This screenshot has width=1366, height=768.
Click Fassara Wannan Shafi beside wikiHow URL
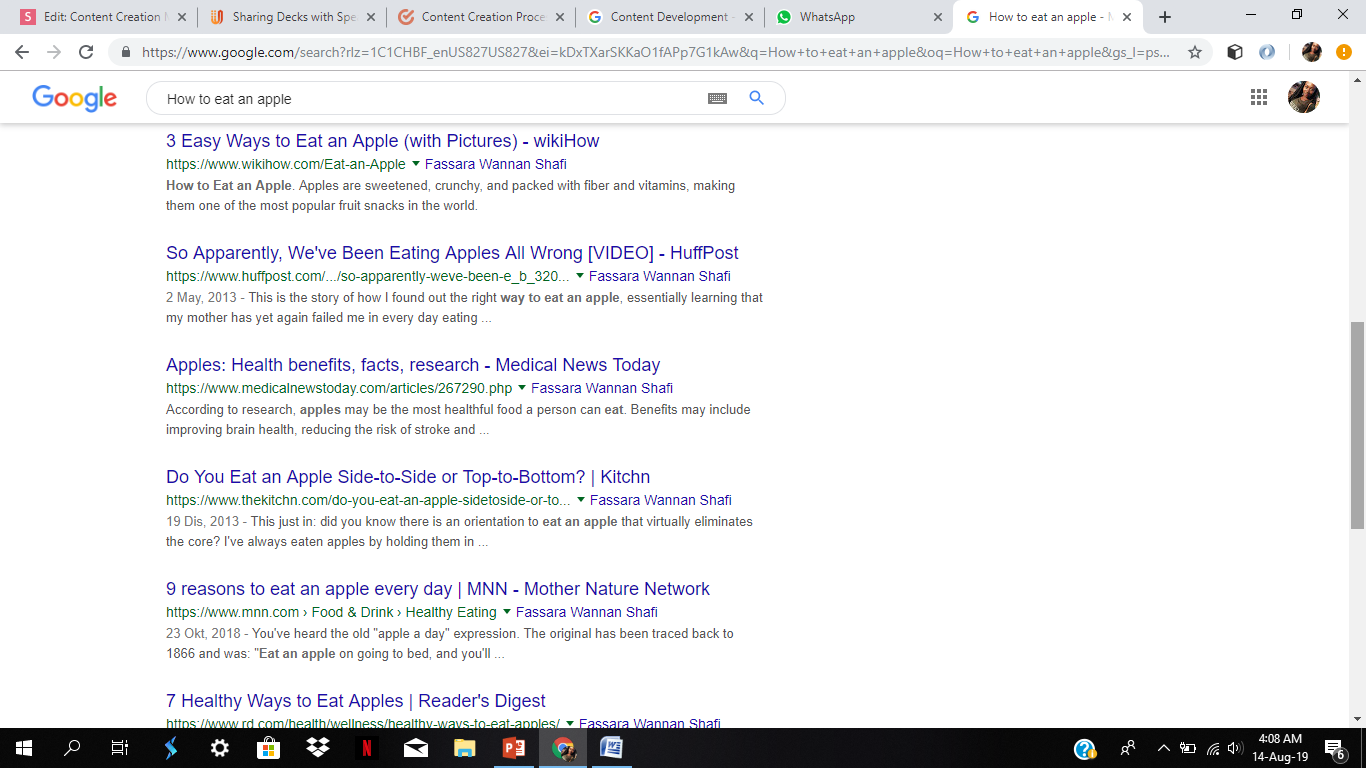point(496,164)
